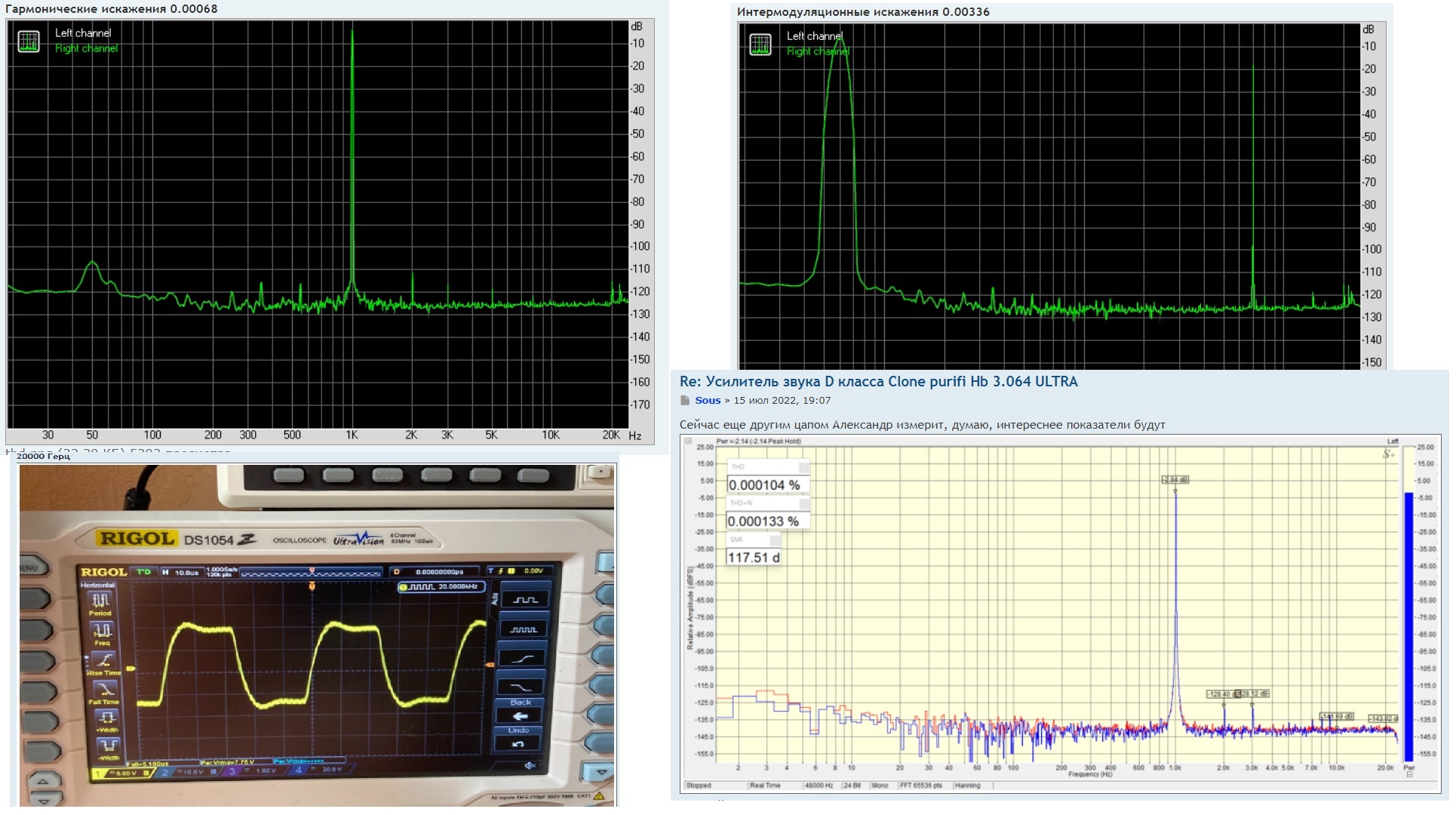Click the D 0.00000000ps delay readout

[435, 572]
